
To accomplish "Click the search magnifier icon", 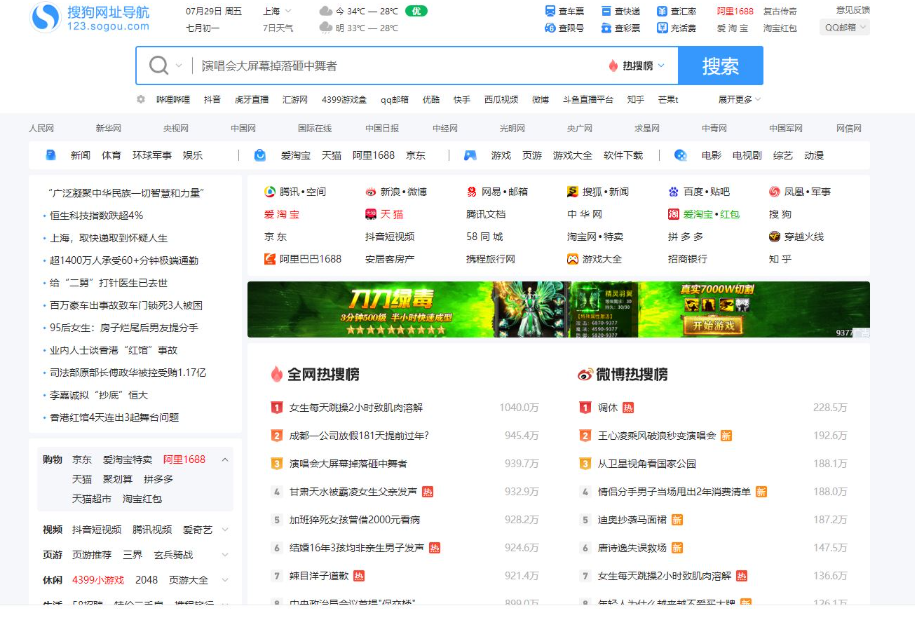I will click(158, 66).
